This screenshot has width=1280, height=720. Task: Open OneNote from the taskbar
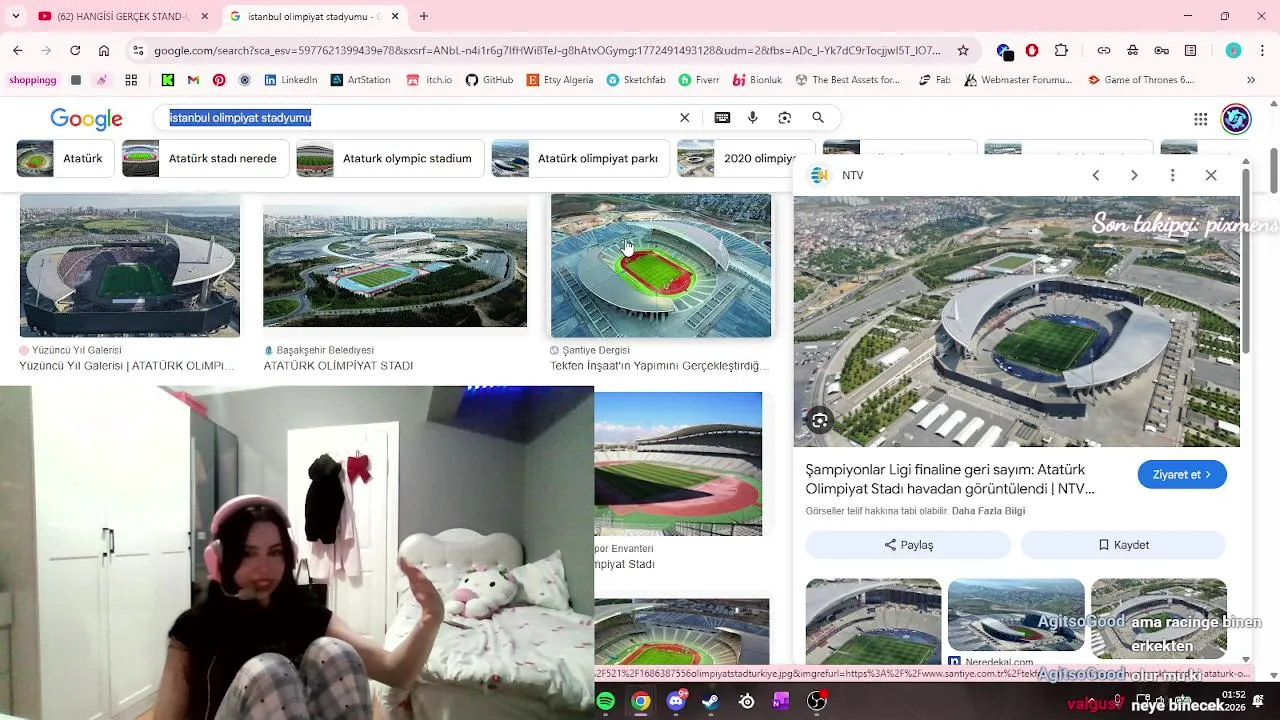[781, 702]
